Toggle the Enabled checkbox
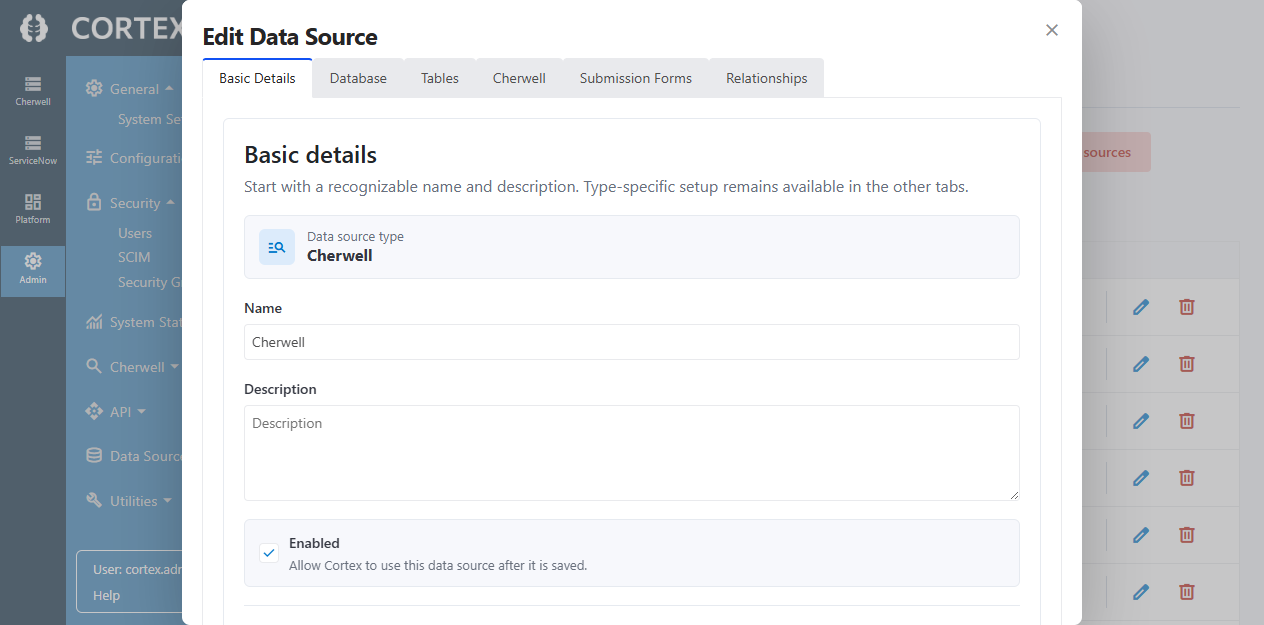 [x=269, y=553]
